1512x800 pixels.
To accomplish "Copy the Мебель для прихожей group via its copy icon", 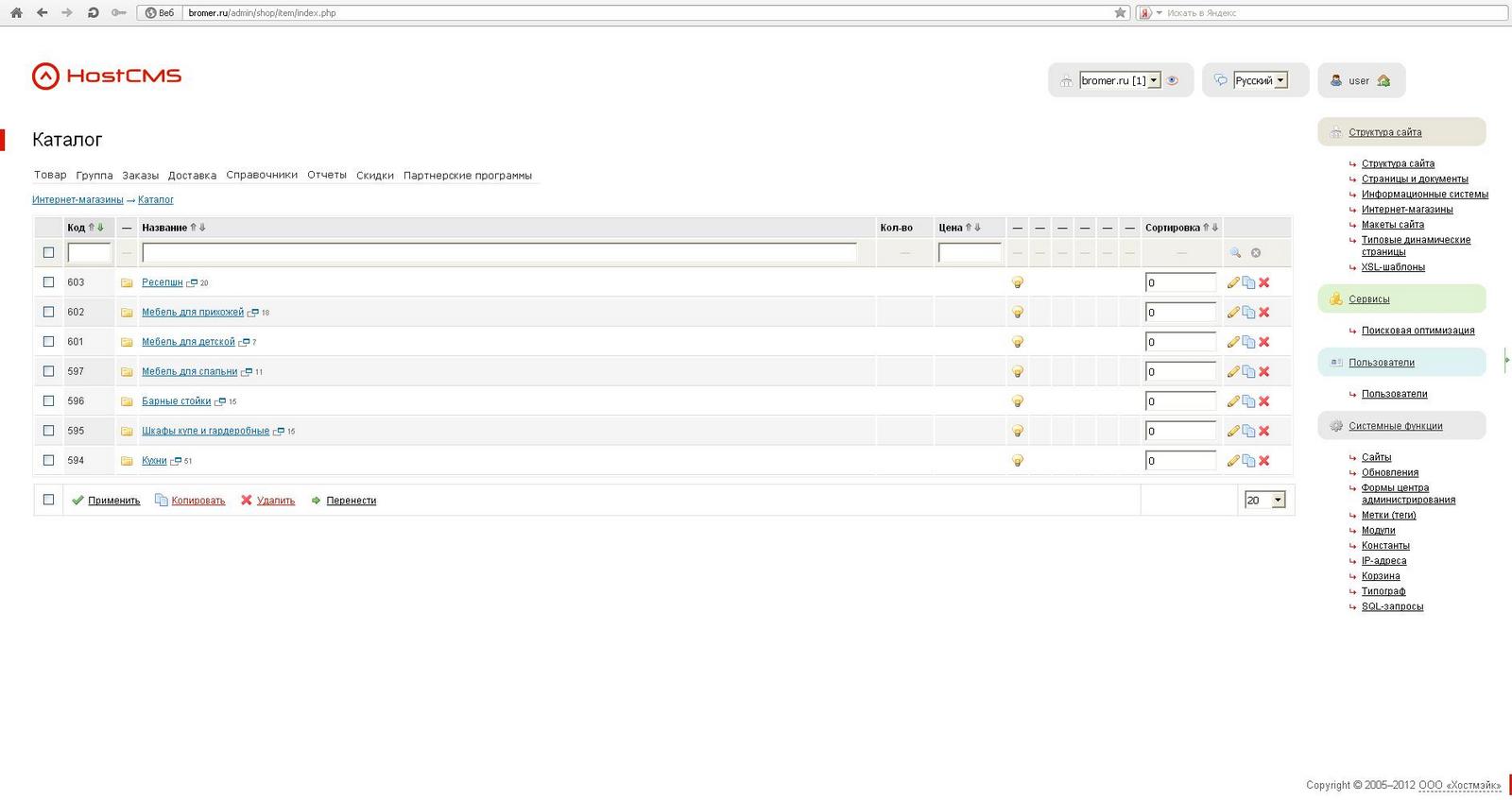I will click(x=1248, y=313).
